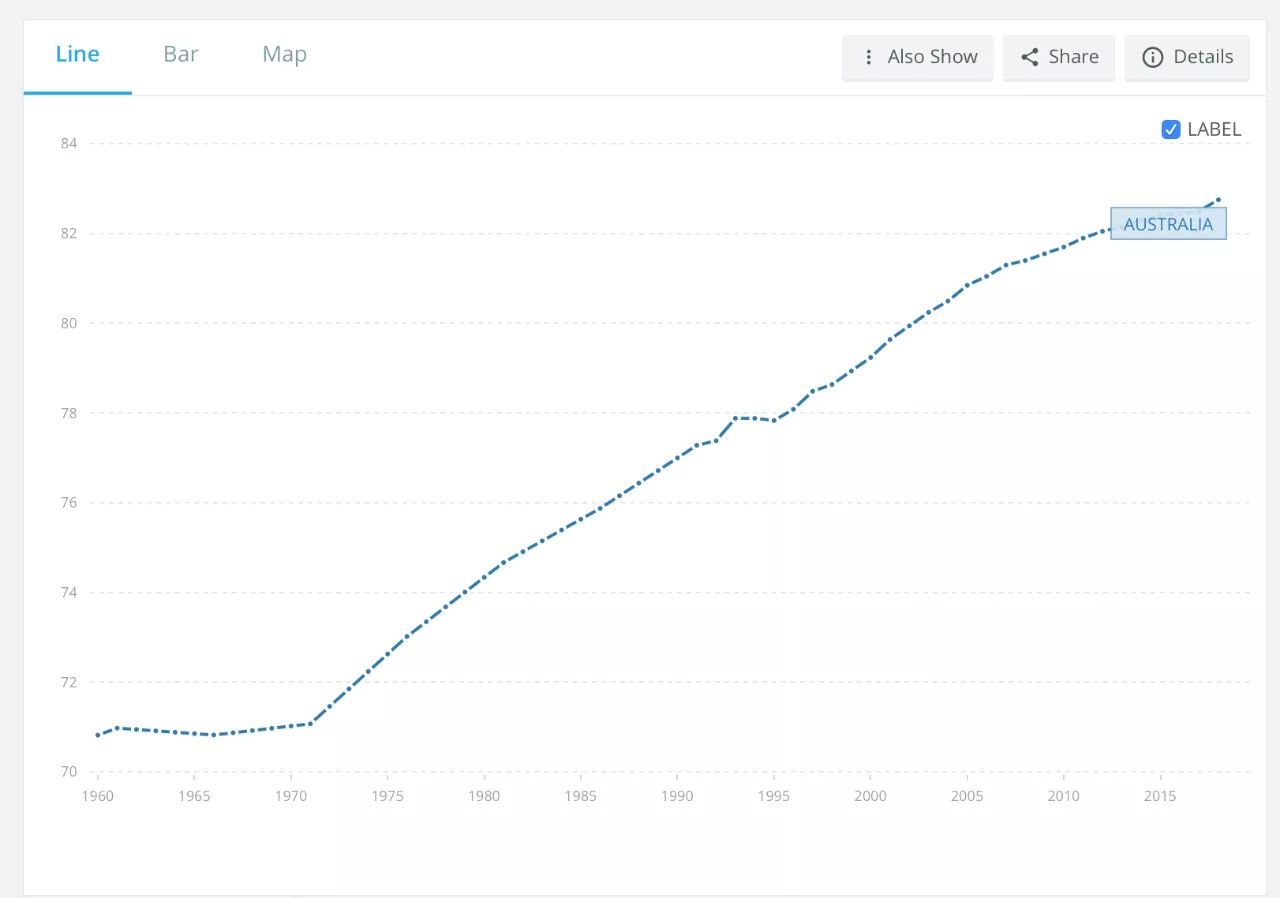Switch to the Bar chart tab
Viewport: 1280px width, 898px height.
tap(181, 55)
